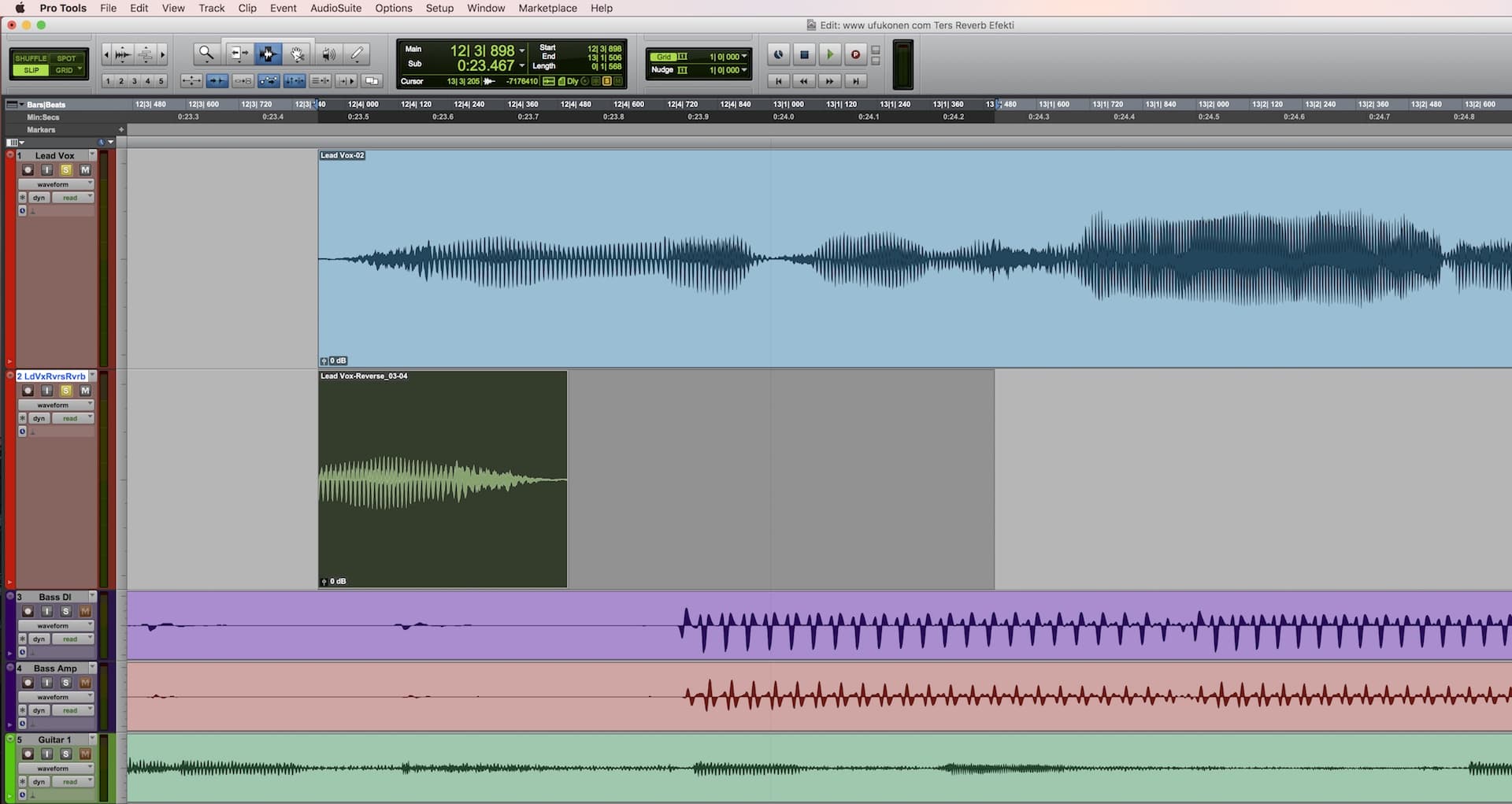Viewport: 1512px width, 804px height.
Task: Select the Grabber hand tool
Action: (298, 54)
